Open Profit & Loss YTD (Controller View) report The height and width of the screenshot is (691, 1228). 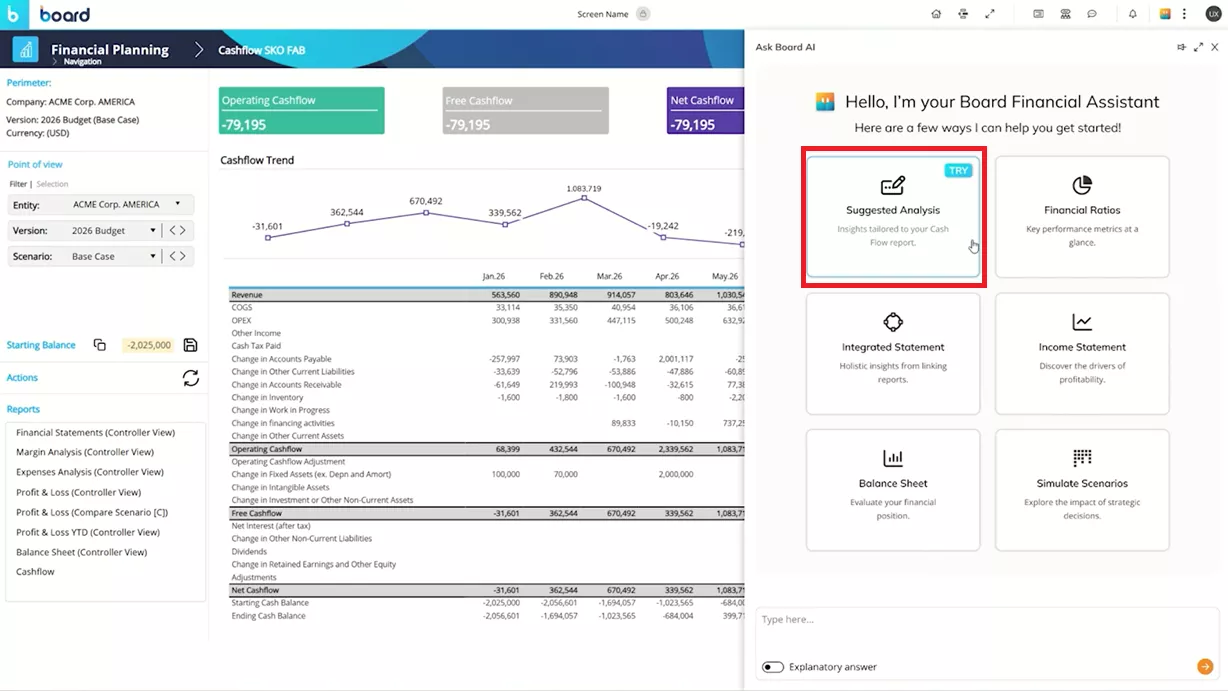tap(88, 532)
